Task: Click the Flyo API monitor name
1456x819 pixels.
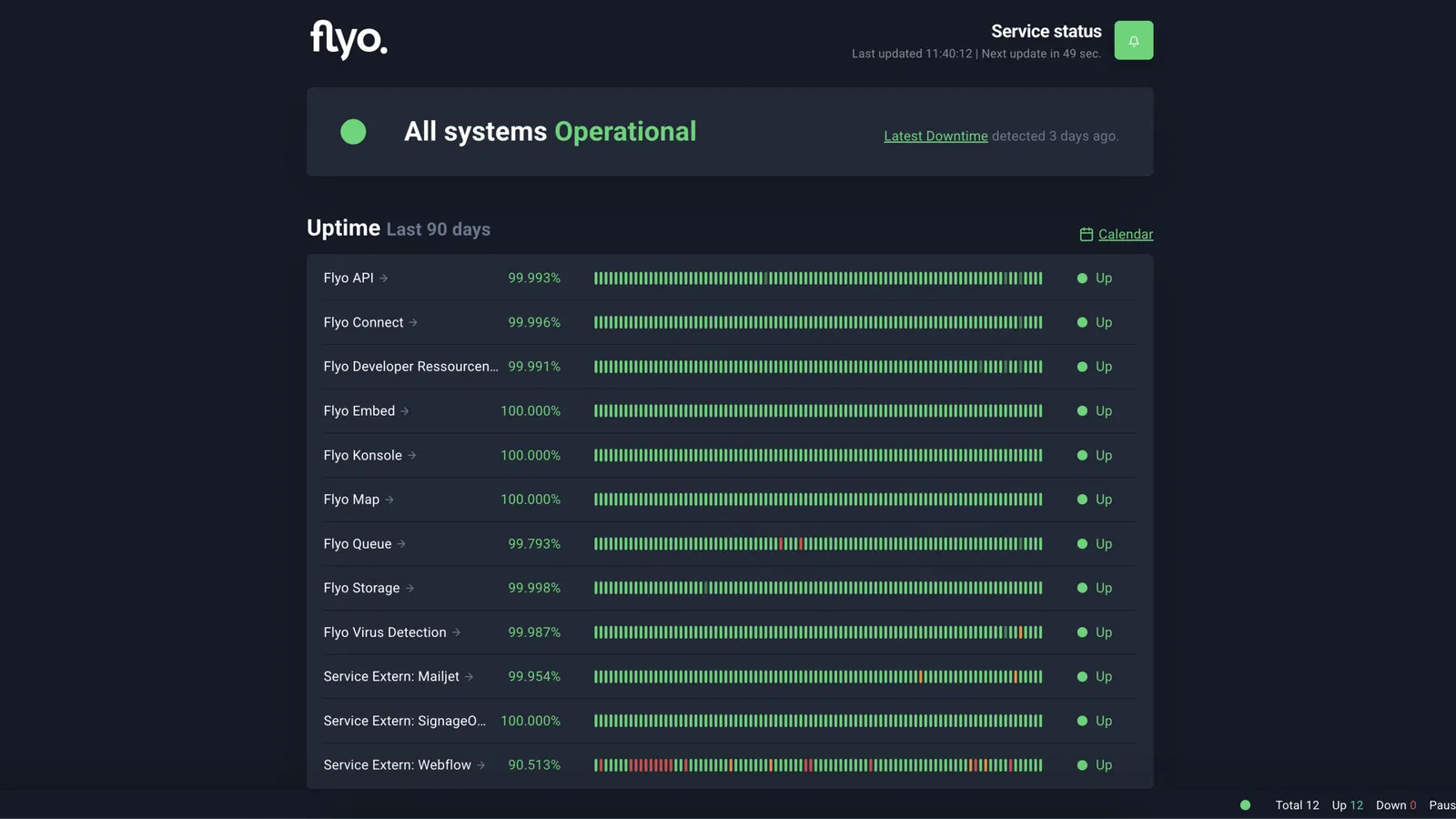Action: [x=349, y=278]
